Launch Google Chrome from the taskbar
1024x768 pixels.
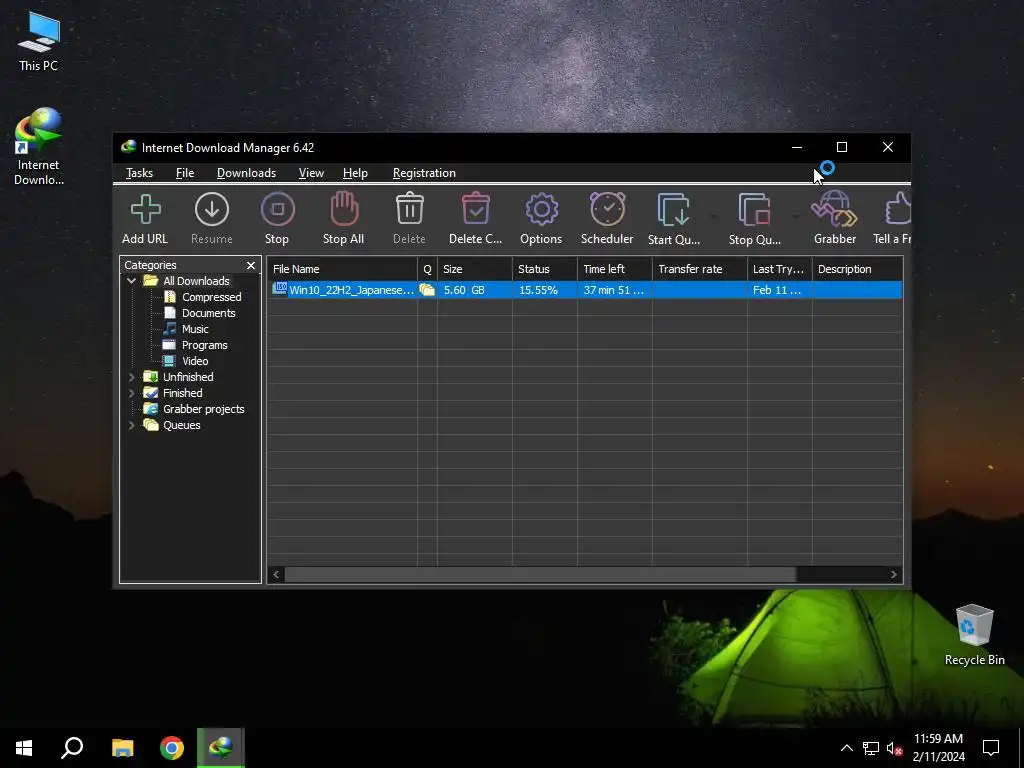pos(172,748)
